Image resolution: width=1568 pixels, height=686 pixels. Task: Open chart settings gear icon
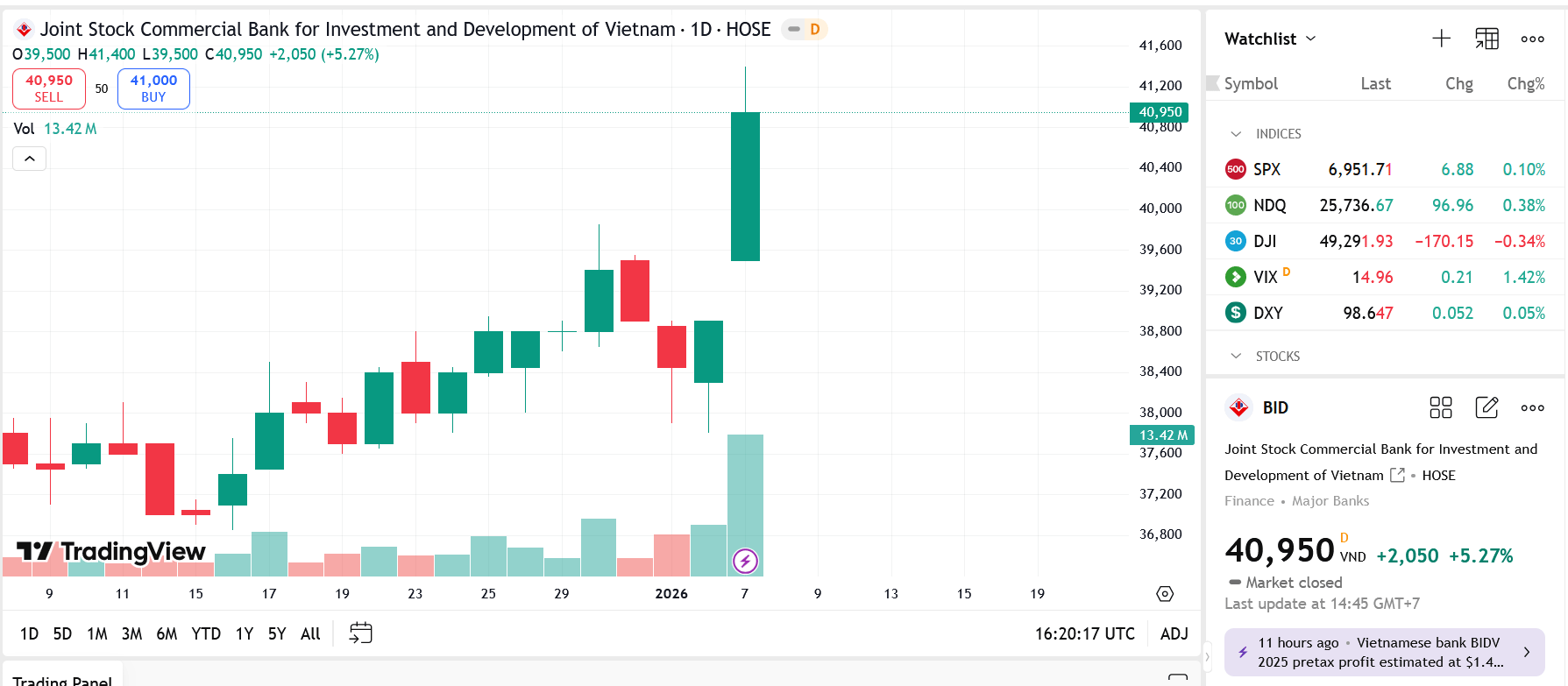tap(1165, 594)
